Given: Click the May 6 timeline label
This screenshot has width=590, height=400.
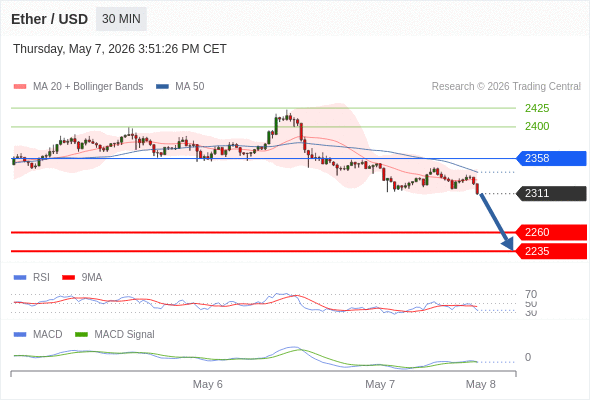Looking at the screenshot, I should [208, 384].
